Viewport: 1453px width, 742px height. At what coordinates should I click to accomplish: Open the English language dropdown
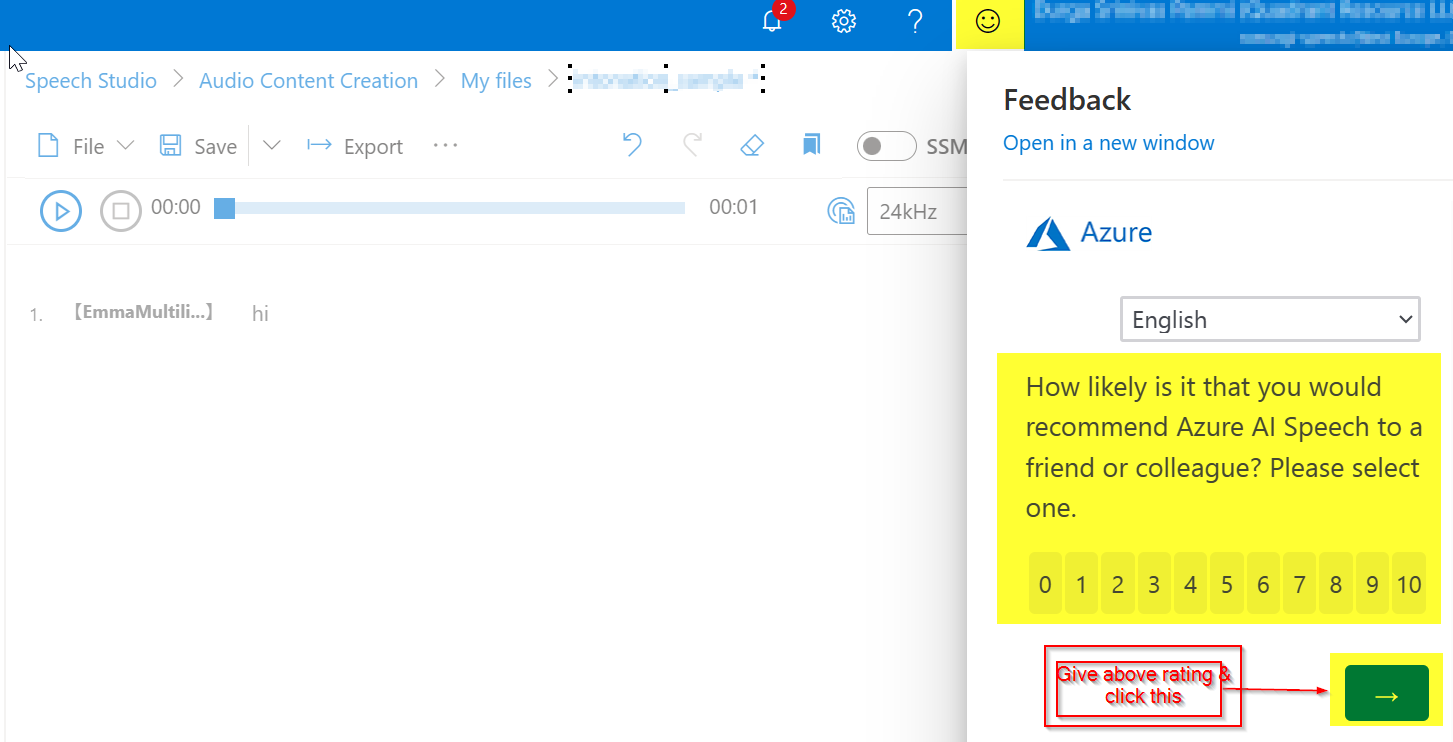click(x=1270, y=320)
